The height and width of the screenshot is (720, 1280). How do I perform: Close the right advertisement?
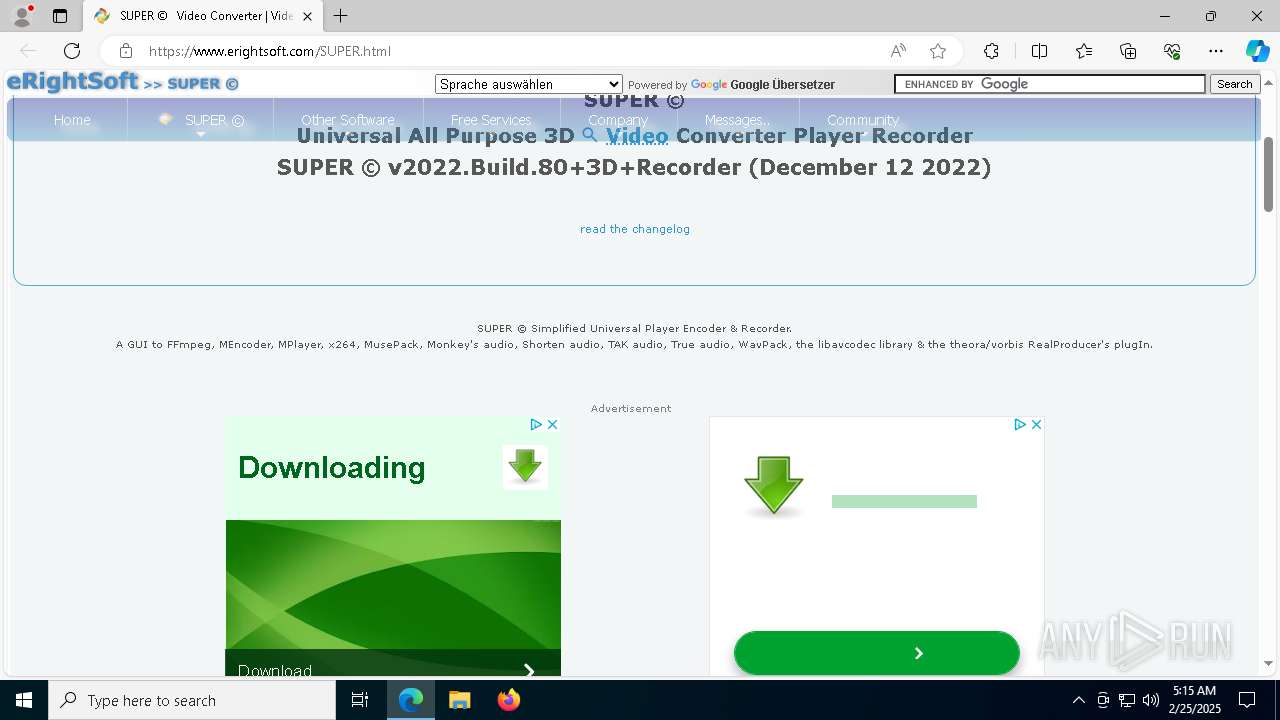pyautogui.click(x=1036, y=424)
